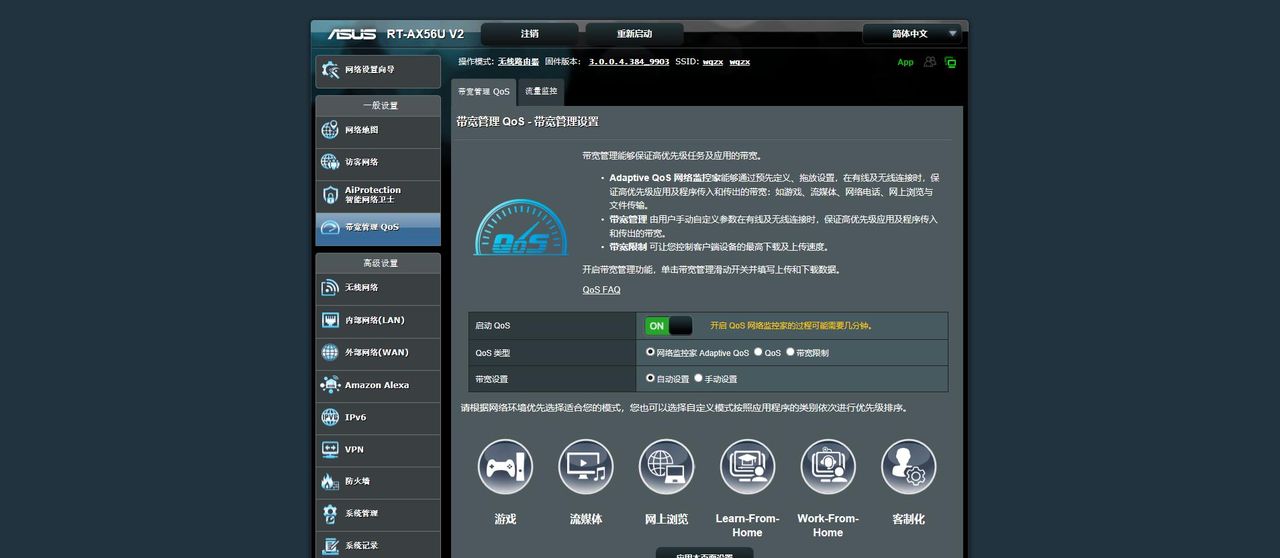Image resolution: width=1280 pixels, height=558 pixels.
Task: Switch to the 带宽管理 QoS tab
Action: pyautogui.click(x=484, y=92)
